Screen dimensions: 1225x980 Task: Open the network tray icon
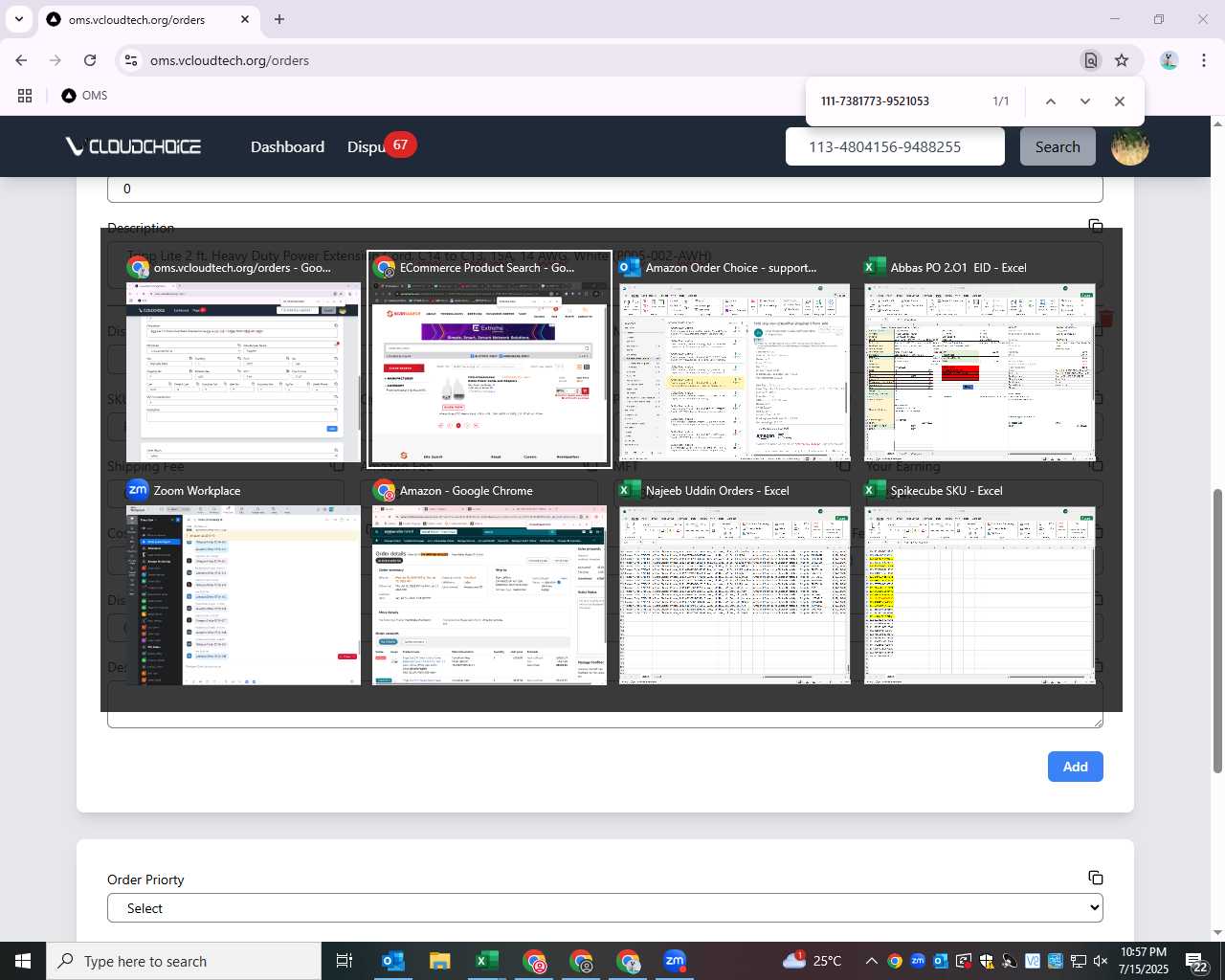pyautogui.click(x=1079, y=961)
